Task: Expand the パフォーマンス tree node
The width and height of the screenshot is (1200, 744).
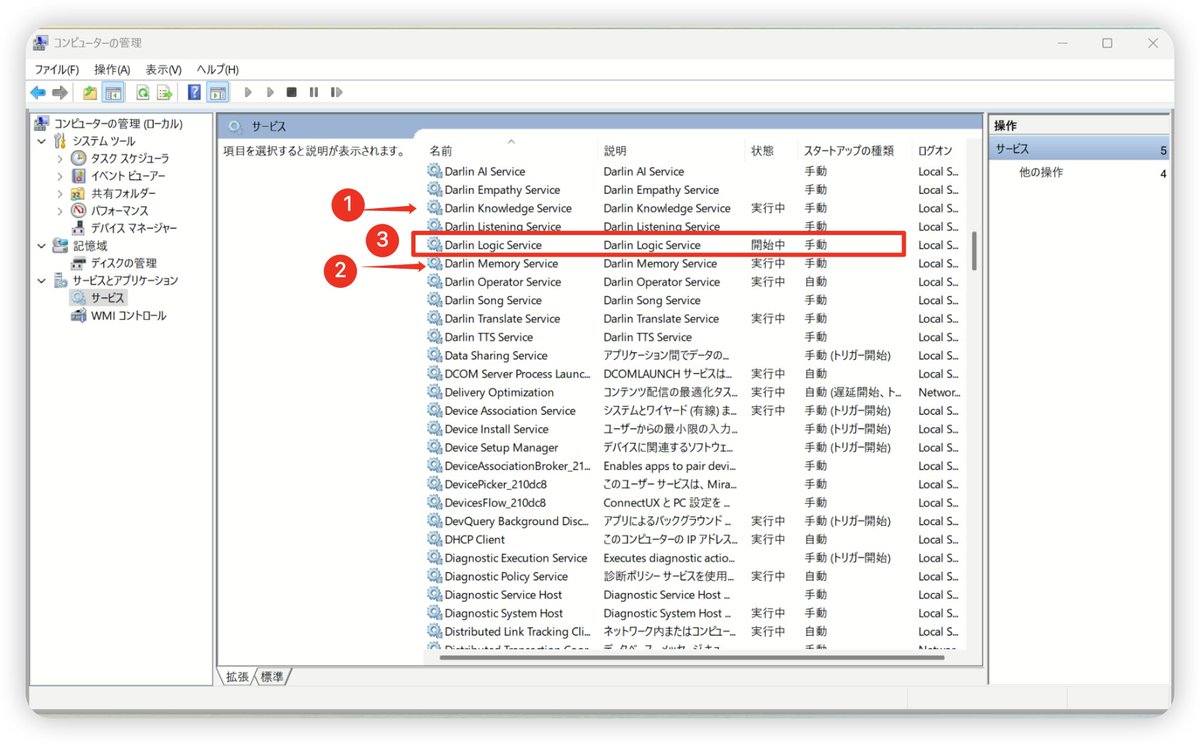Action: coord(60,211)
